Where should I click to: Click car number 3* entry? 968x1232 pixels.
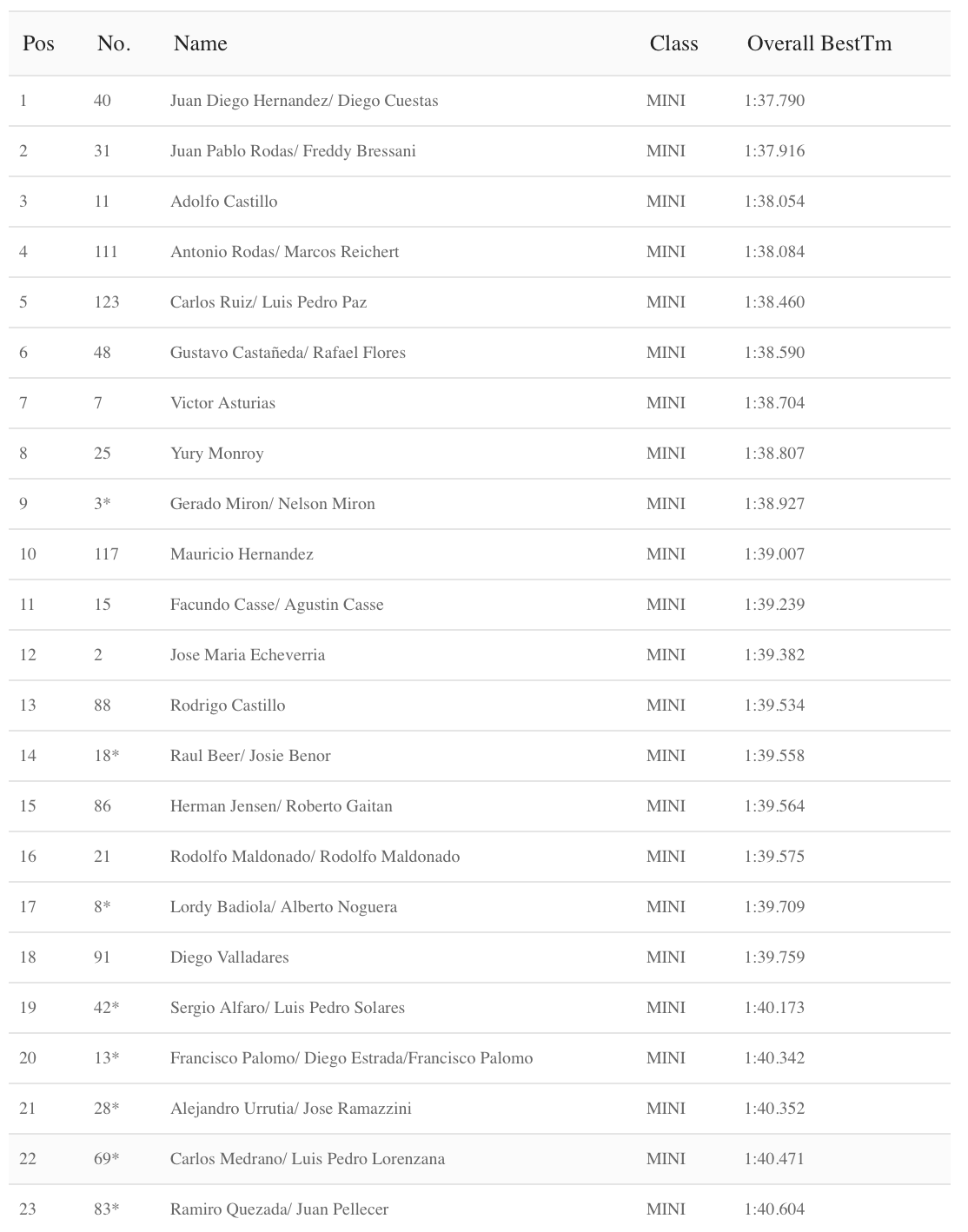point(102,504)
